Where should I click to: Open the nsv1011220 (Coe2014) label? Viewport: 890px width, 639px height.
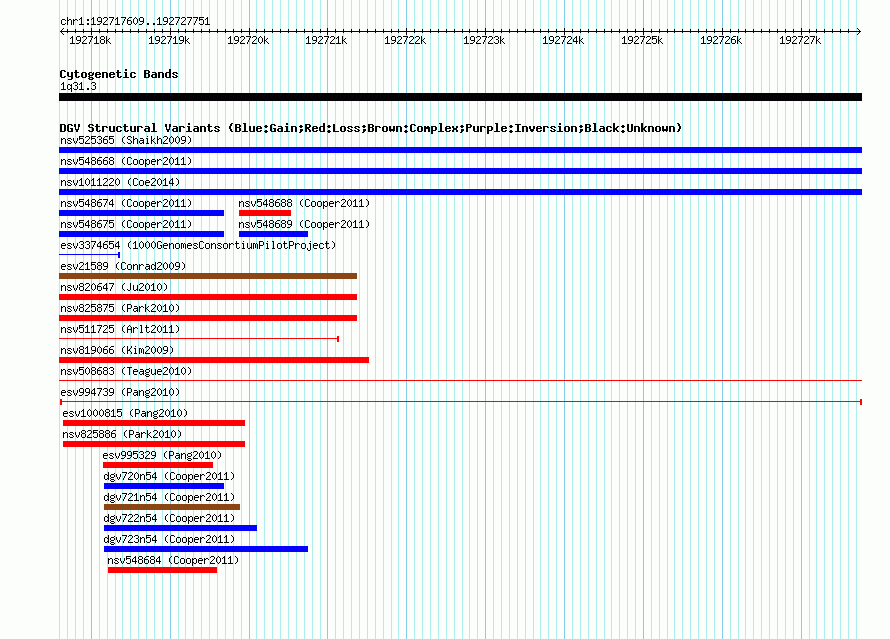pyautogui.click(x=120, y=182)
